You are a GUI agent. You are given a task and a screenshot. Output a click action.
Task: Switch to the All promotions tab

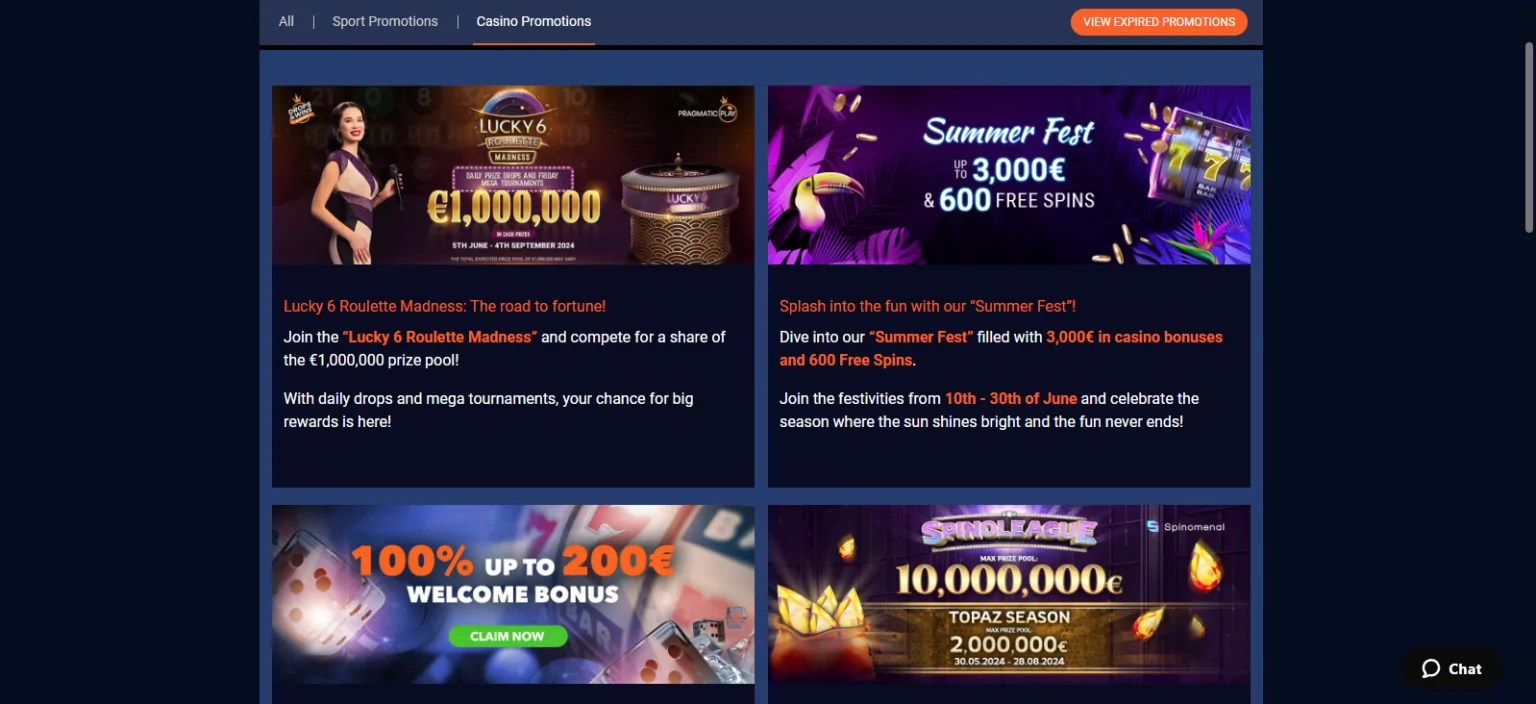pyautogui.click(x=286, y=21)
